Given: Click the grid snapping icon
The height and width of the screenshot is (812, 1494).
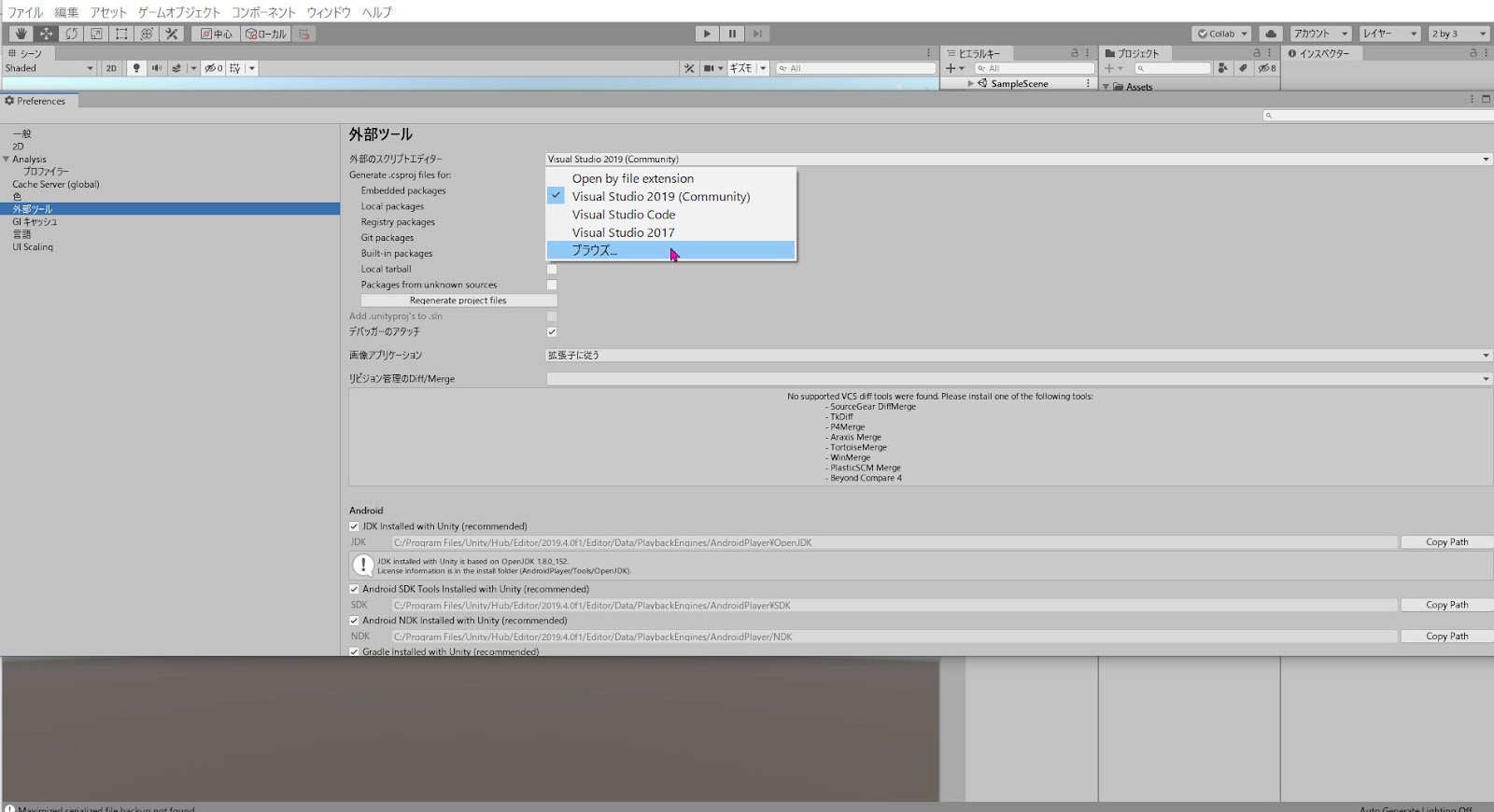Looking at the screenshot, I should [304, 34].
